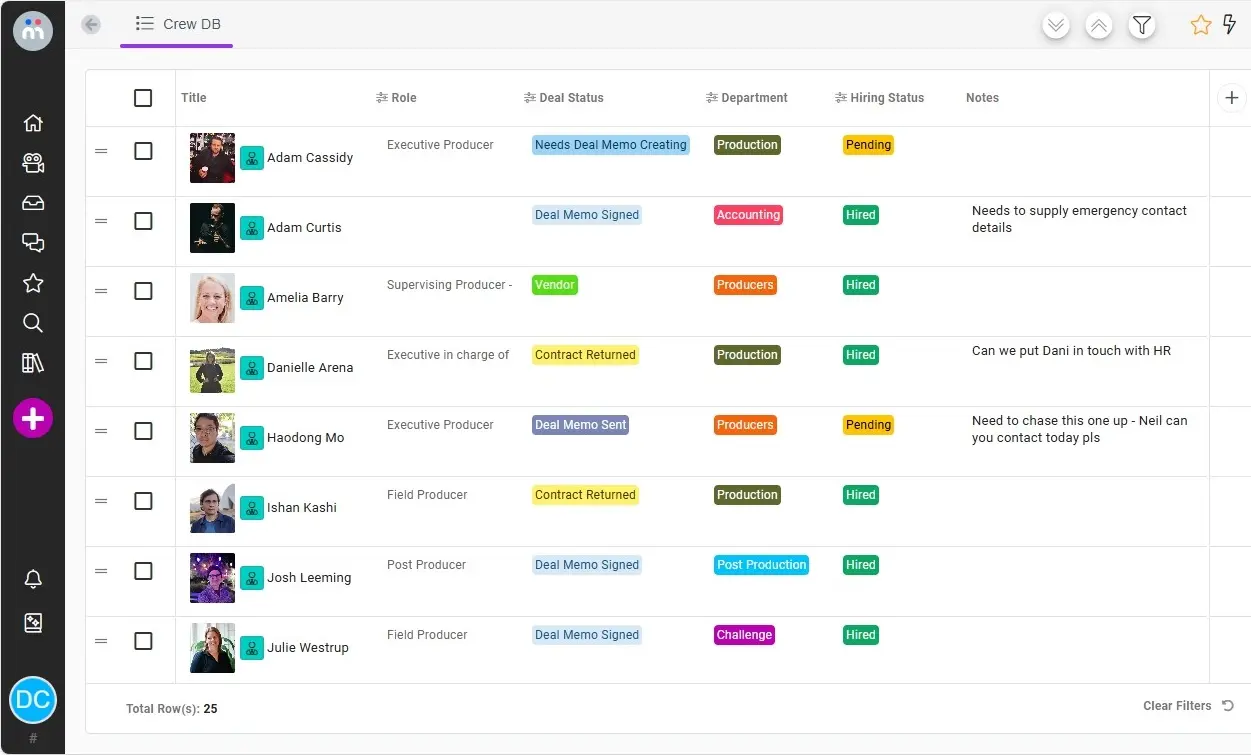Image resolution: width=1251 pixels, height=755 pixels.
Task: Open the Deal Status column header options
Action: (x=564, y=98)
